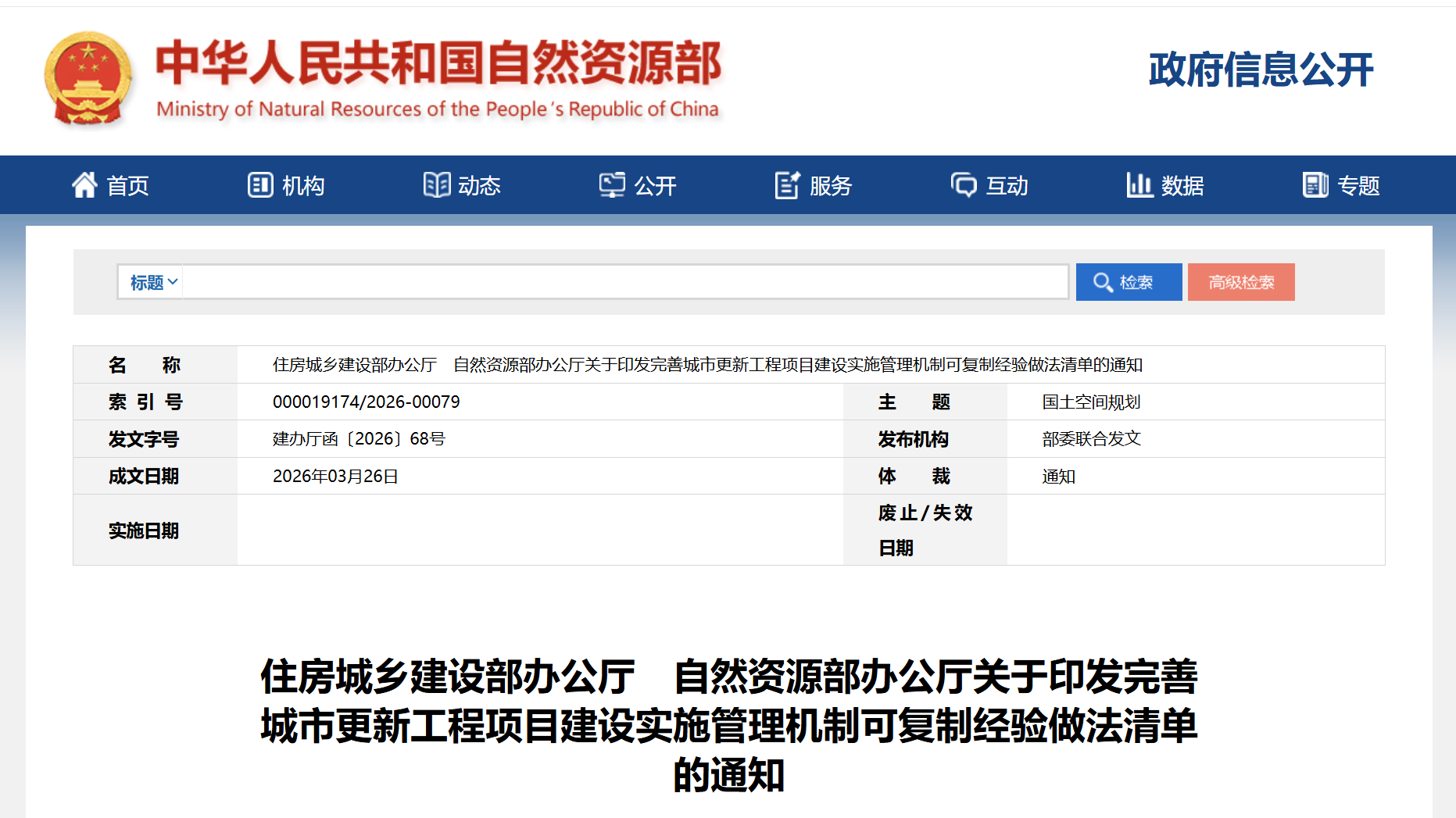Click the 服务 document-pencil icon
The width and height of the screenshot is (1456, 818).
click(x=788, y=185)
